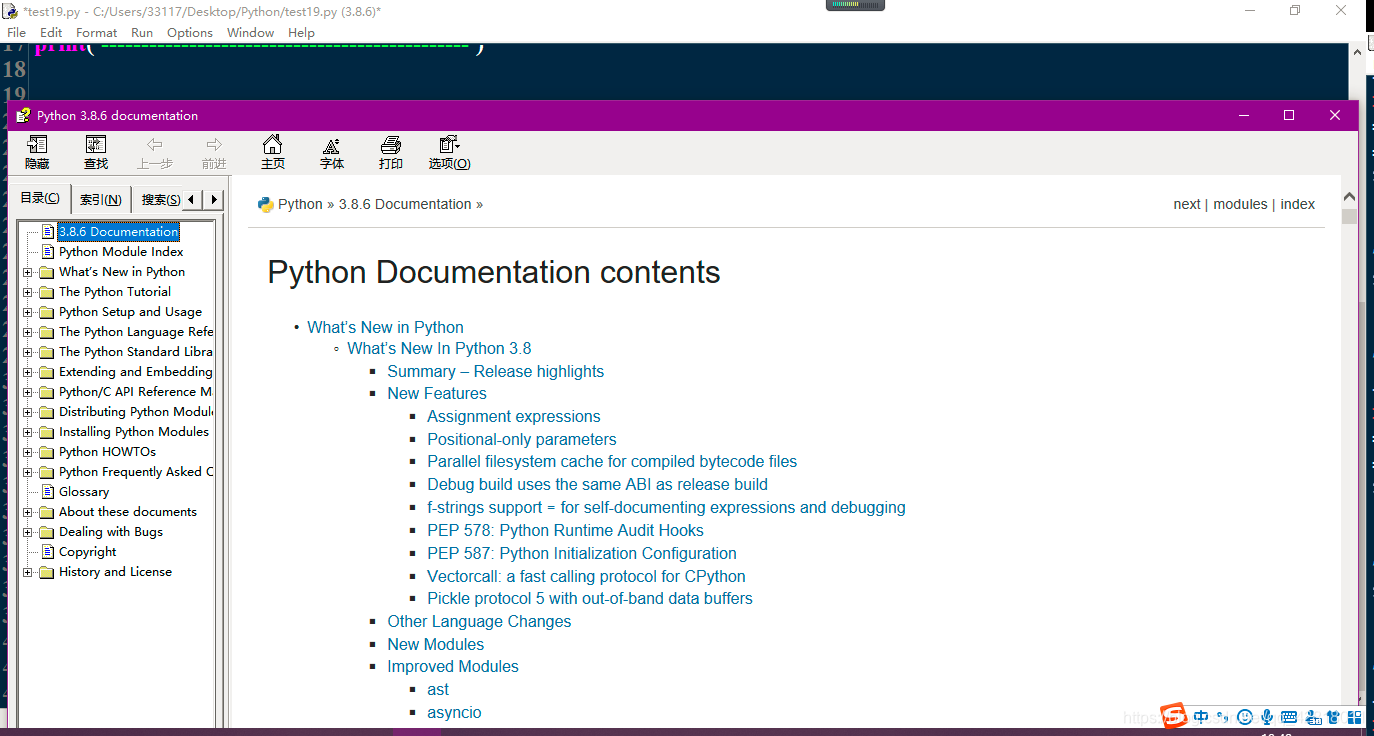Click the Hide (隐藏) toolbar icon
This screenshot has width=1374, height=736.
point(37,145)
